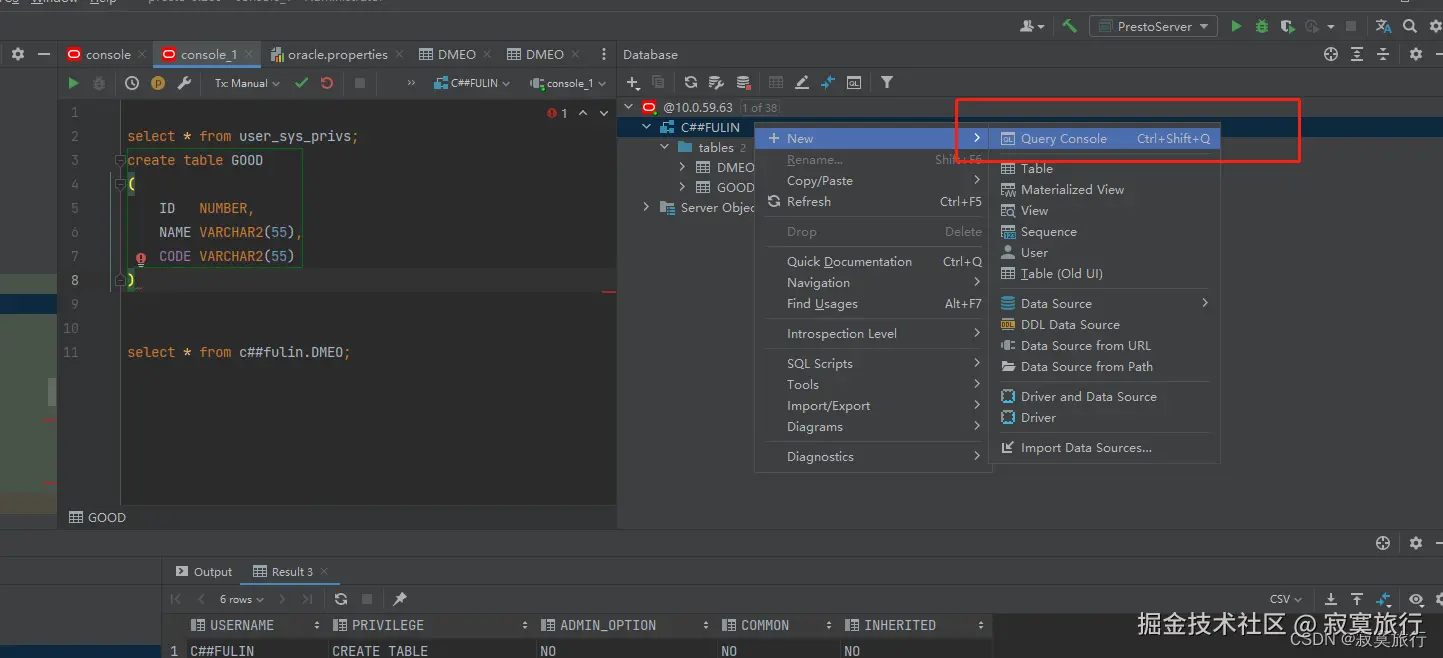1443x658 pixels.
Task: Open the query history clock icon
Action: [x=131, y=84]
